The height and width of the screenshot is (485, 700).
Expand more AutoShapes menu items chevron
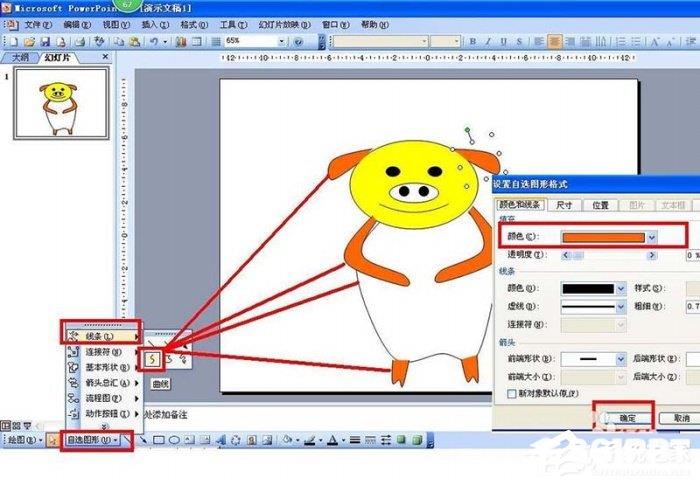click(105, 426)
